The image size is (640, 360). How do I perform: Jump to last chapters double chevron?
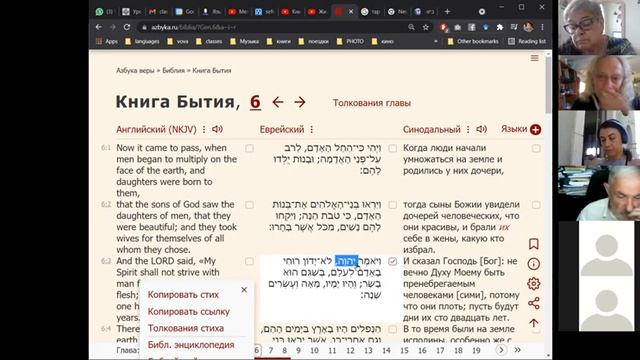click(x=518, y=350)
